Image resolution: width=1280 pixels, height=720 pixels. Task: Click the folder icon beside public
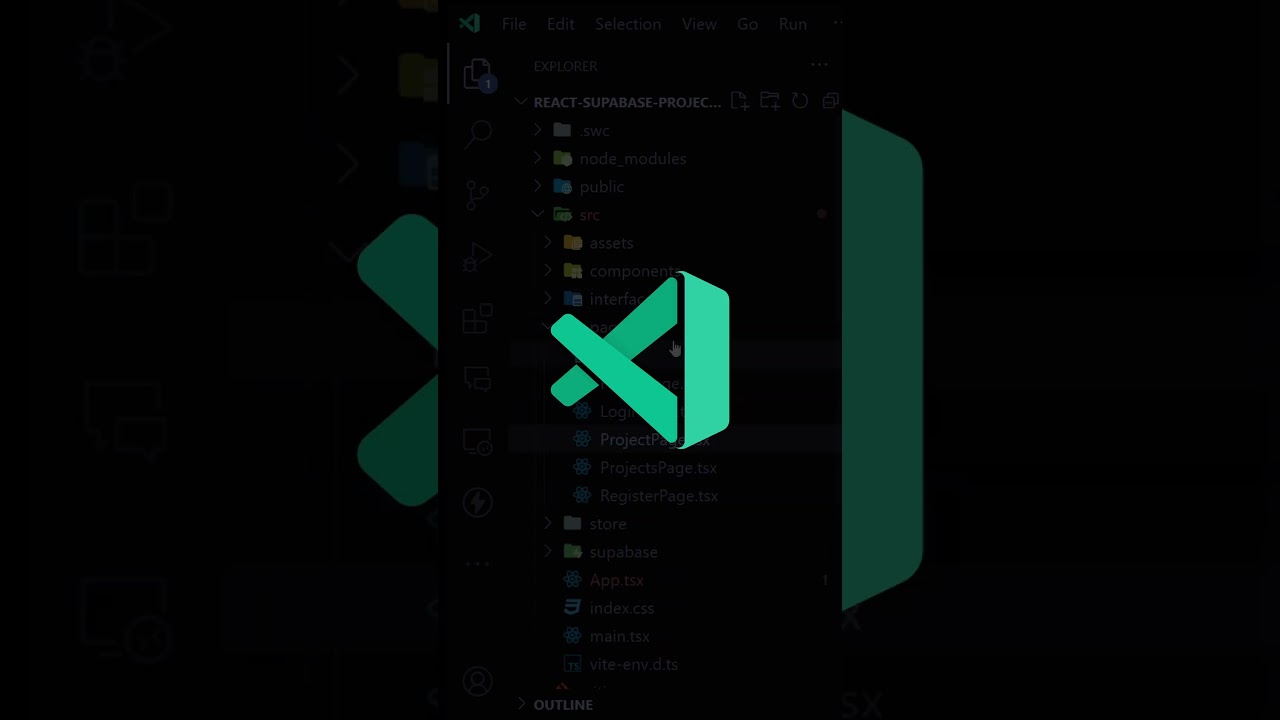[x=563, y=186]
